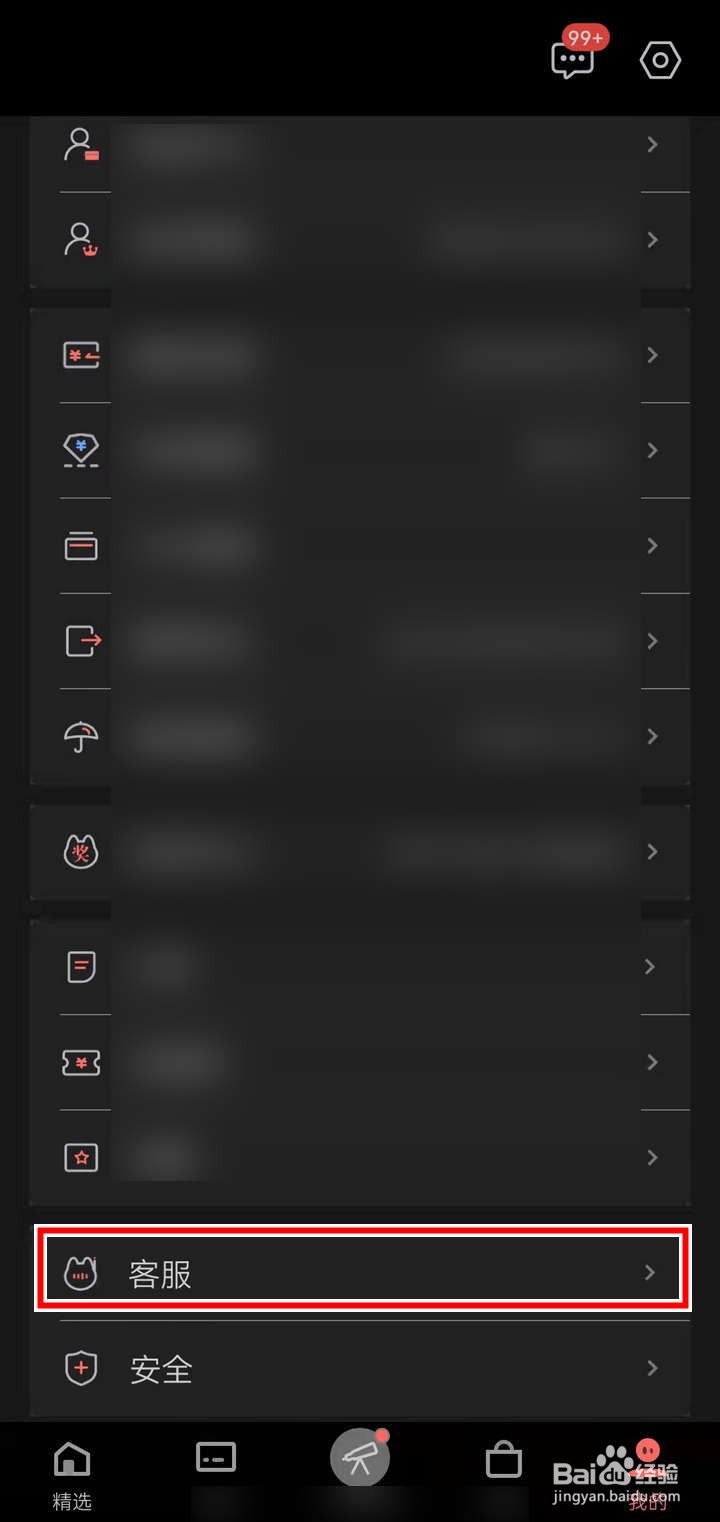This screenshot has height=1522, width=720.
Task: Tap the diamond yen icon
Action: pyautogui.click(x=81, y=451)
